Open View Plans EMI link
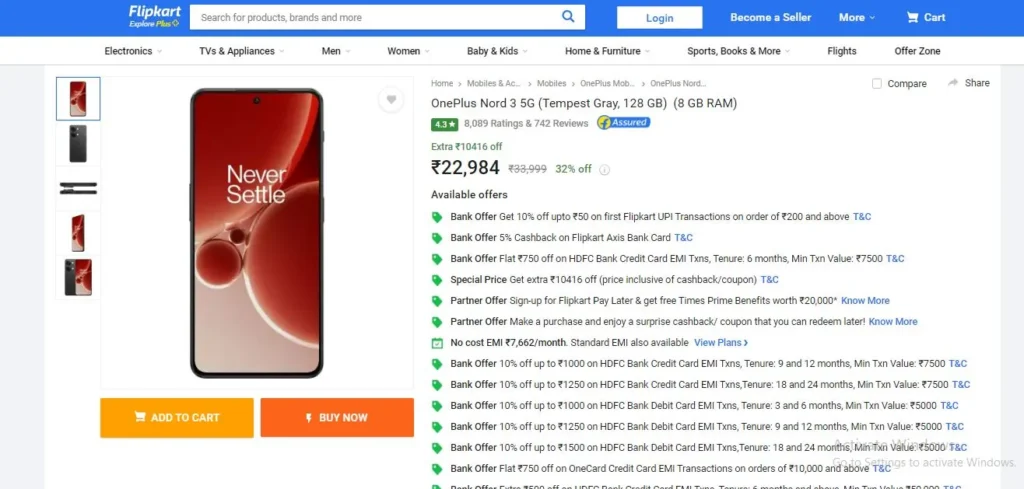 pyautogui.click(x=721, y=343)
